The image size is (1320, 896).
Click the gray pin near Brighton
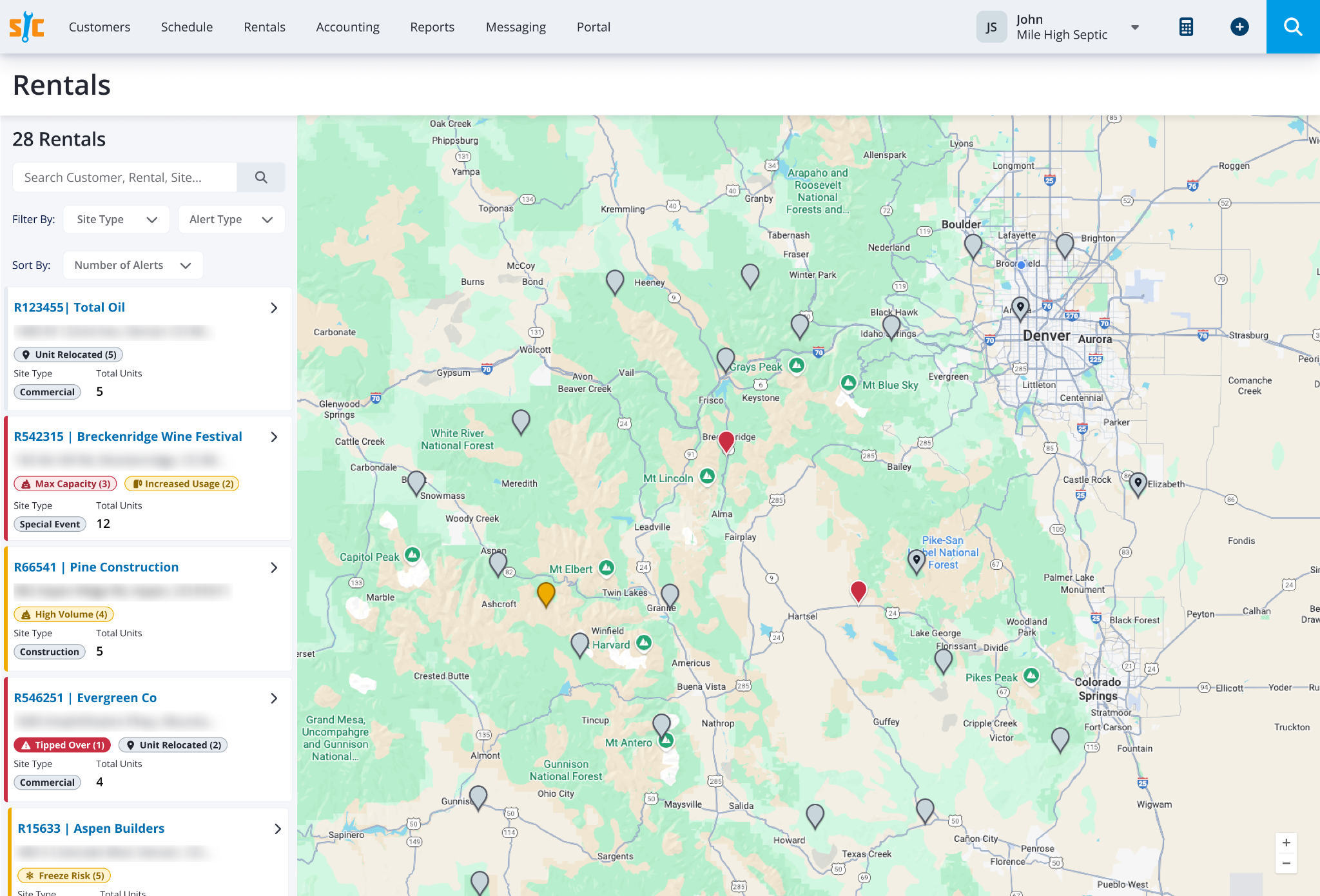click(x=1065, y=246)
